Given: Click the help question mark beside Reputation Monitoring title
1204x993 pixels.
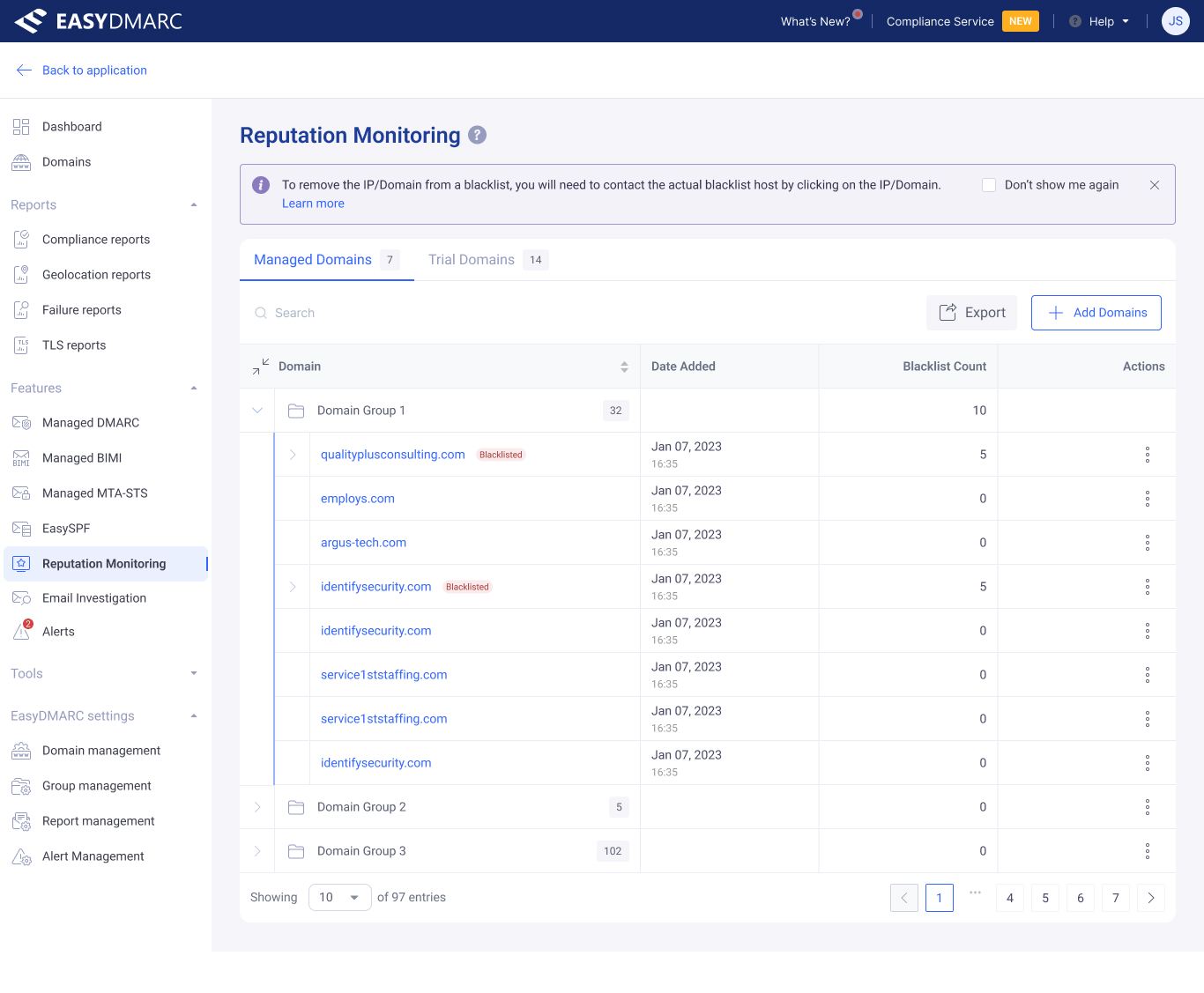Looking at the screenshot, I should (477, 135).
